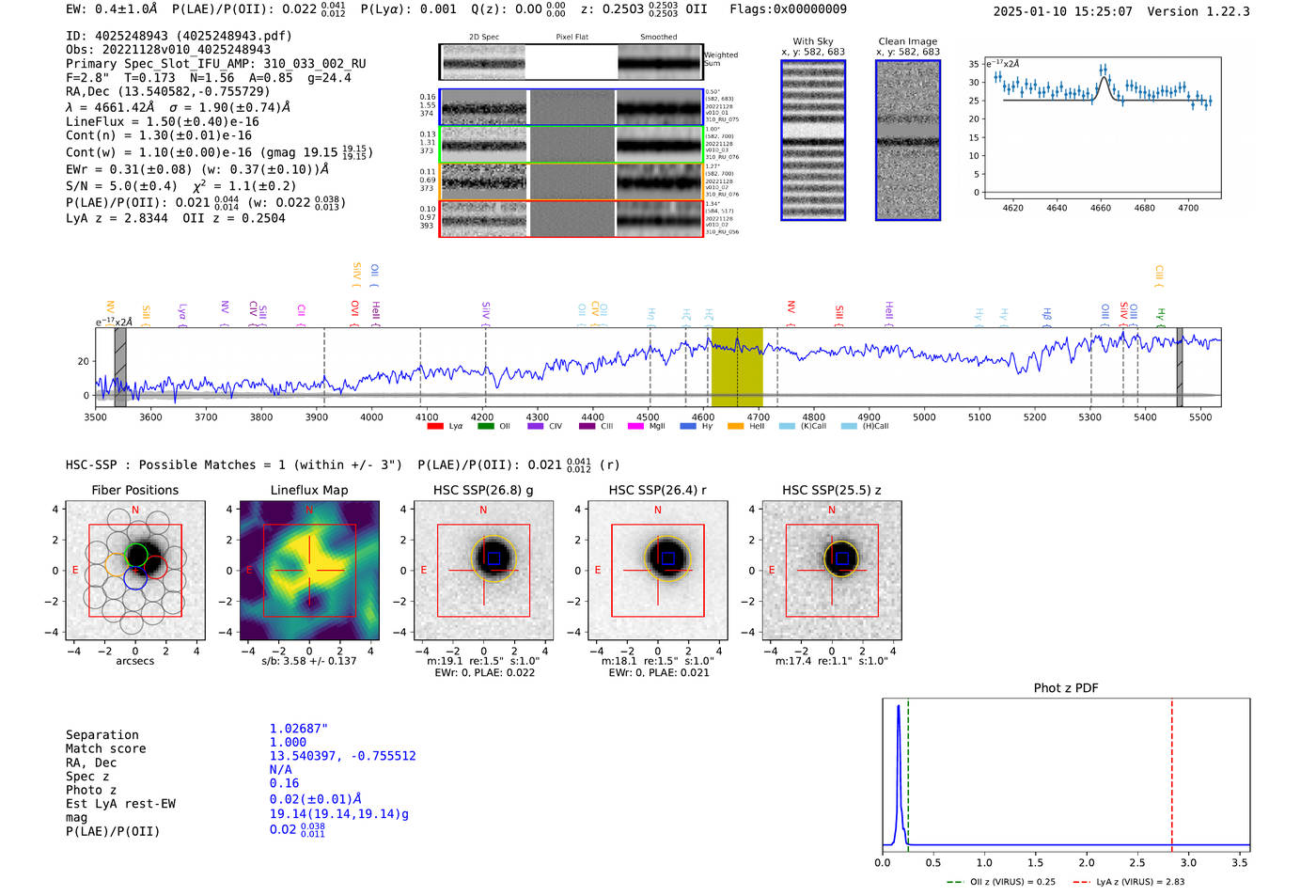
Task: Click the Weighted Sum 2D spectrum row
Action: coord(571,62)
